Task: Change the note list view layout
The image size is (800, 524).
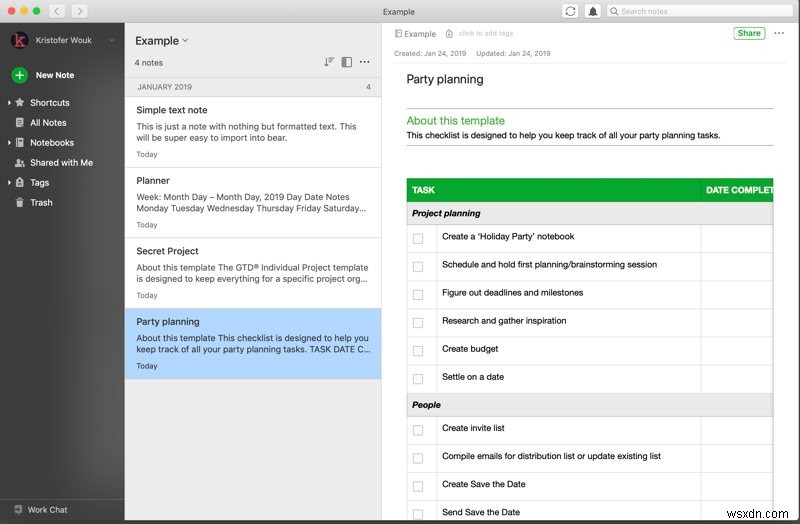Action: point(347,62)
